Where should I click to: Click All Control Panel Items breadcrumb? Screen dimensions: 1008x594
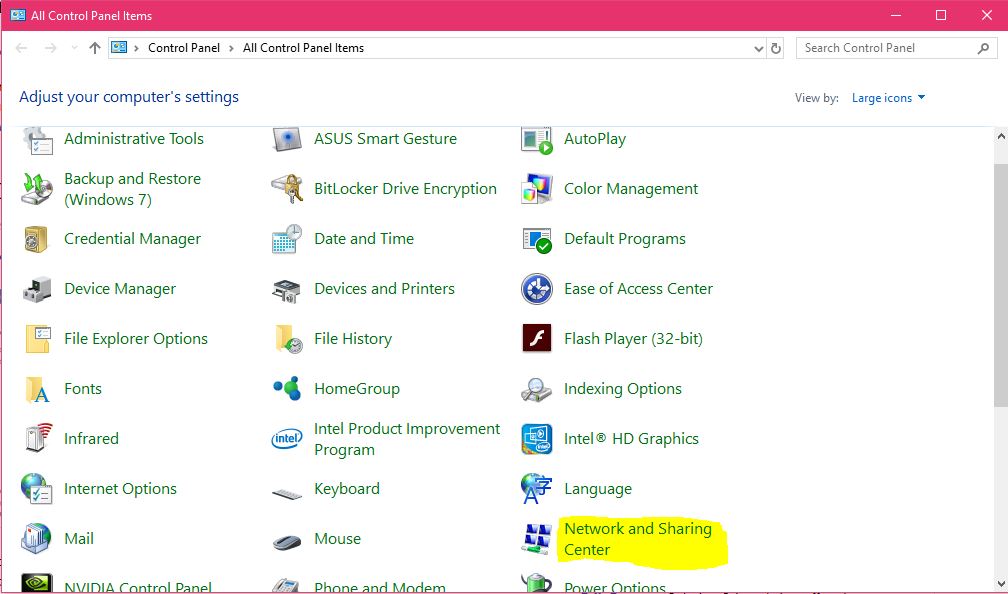click(303, 48)
